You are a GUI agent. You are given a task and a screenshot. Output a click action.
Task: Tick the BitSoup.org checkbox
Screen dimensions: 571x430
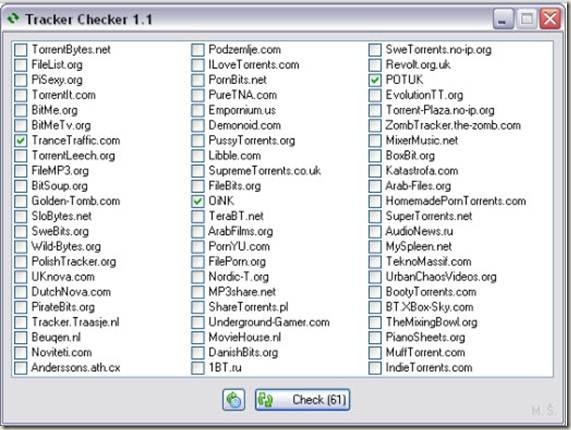(20, 186)
